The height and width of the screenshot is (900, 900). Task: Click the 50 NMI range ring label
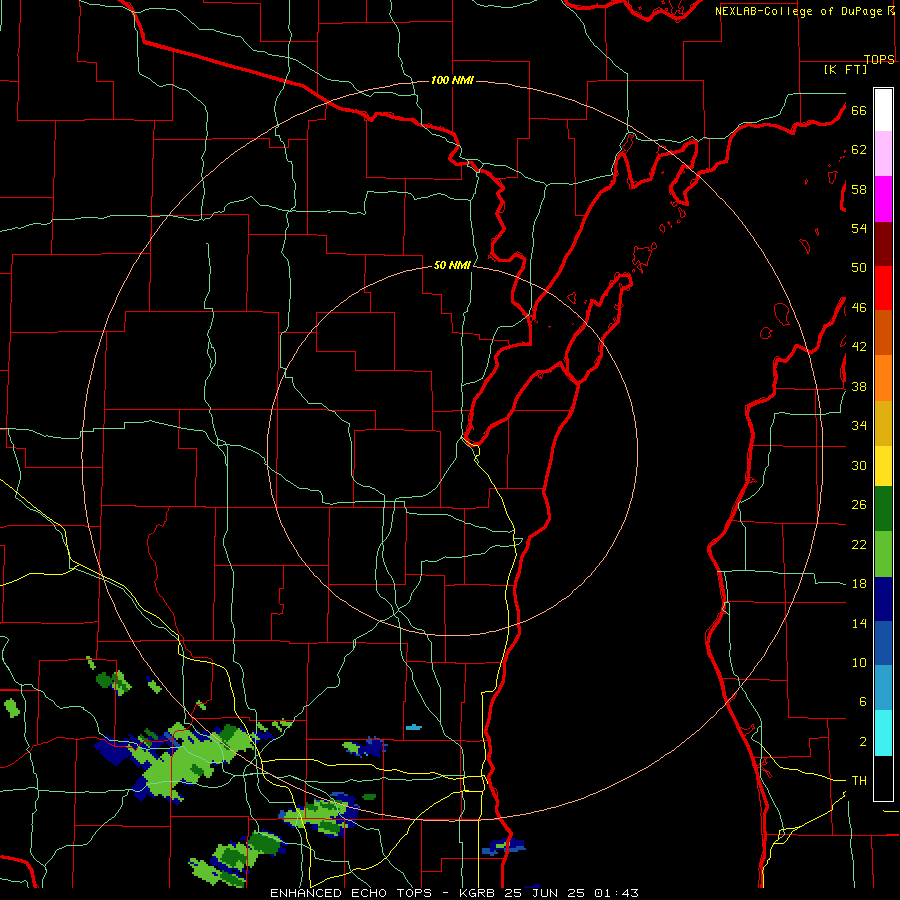click(452, 265)
